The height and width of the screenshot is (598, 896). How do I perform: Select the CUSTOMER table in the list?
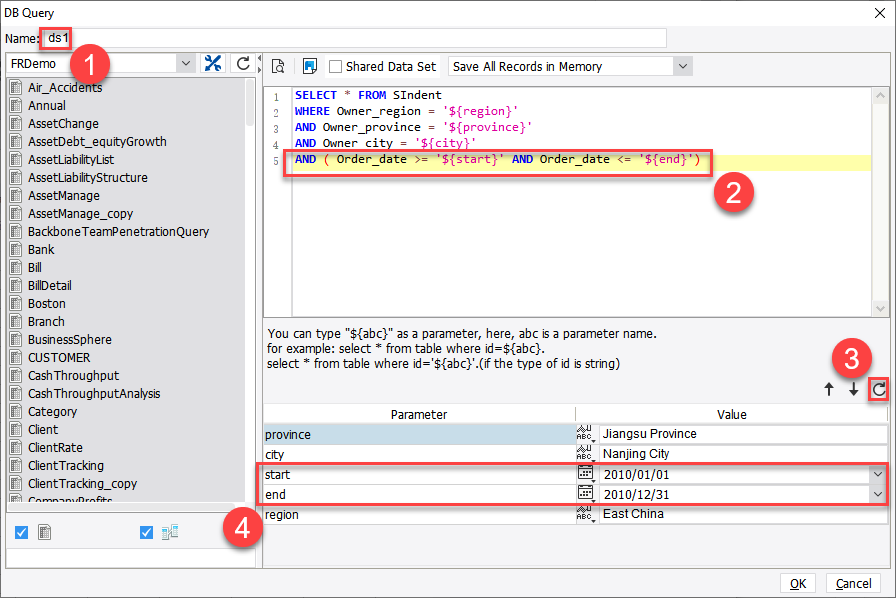pyautogui.click(x=58, y=357)
